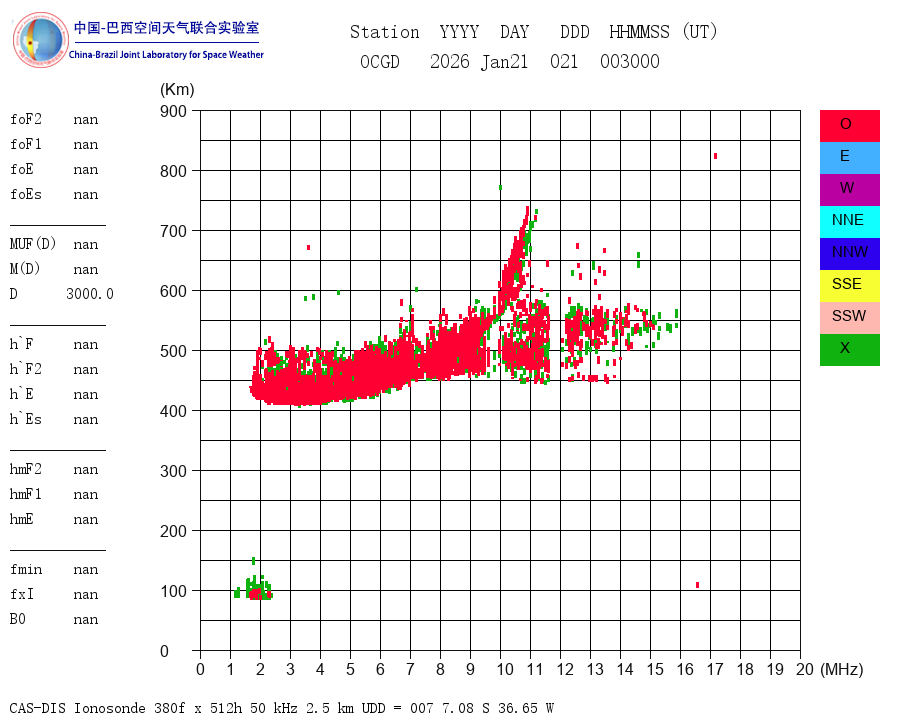This screenshot has width=900, height=720.
Task: Click the D value 3000.0
Action: (x=90, y=294)
